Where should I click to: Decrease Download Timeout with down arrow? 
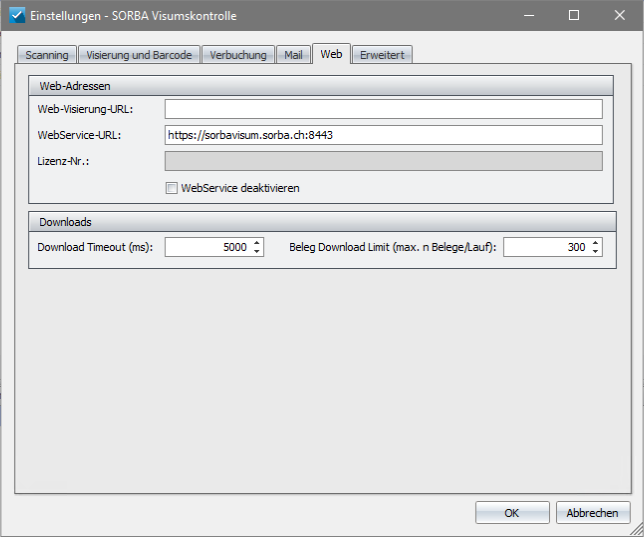click(257, 251)
